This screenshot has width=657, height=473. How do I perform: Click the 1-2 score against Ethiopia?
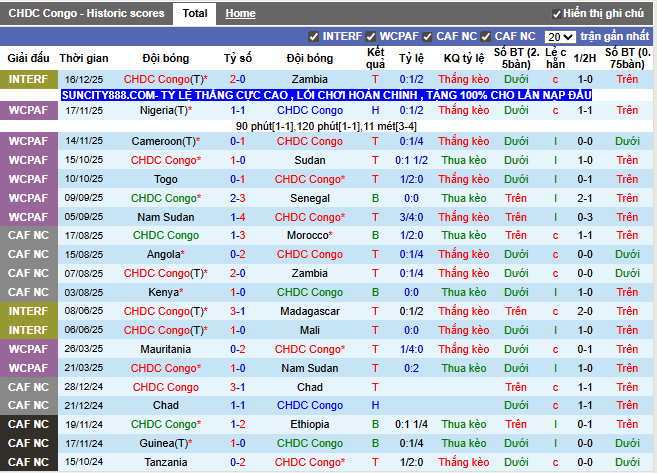238,424
